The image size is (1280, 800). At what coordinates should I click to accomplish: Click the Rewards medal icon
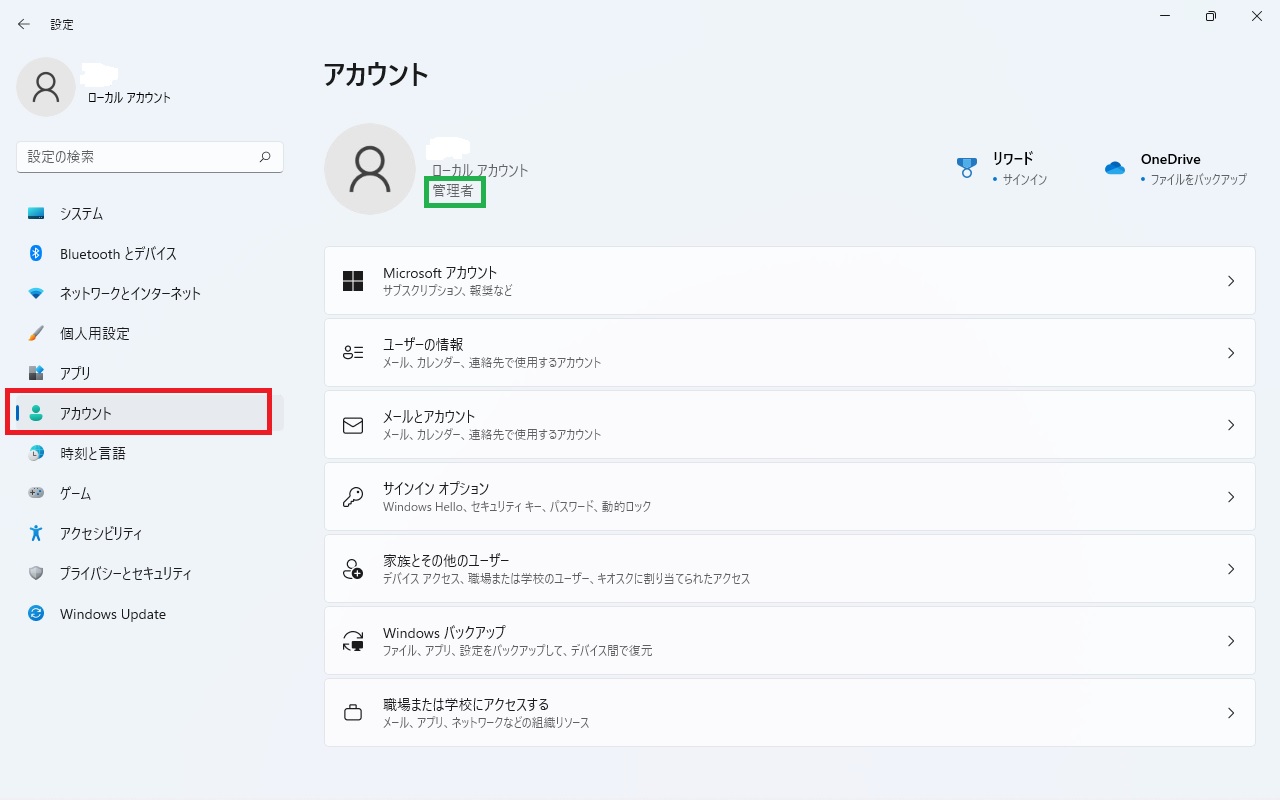(x=966, y=168)
